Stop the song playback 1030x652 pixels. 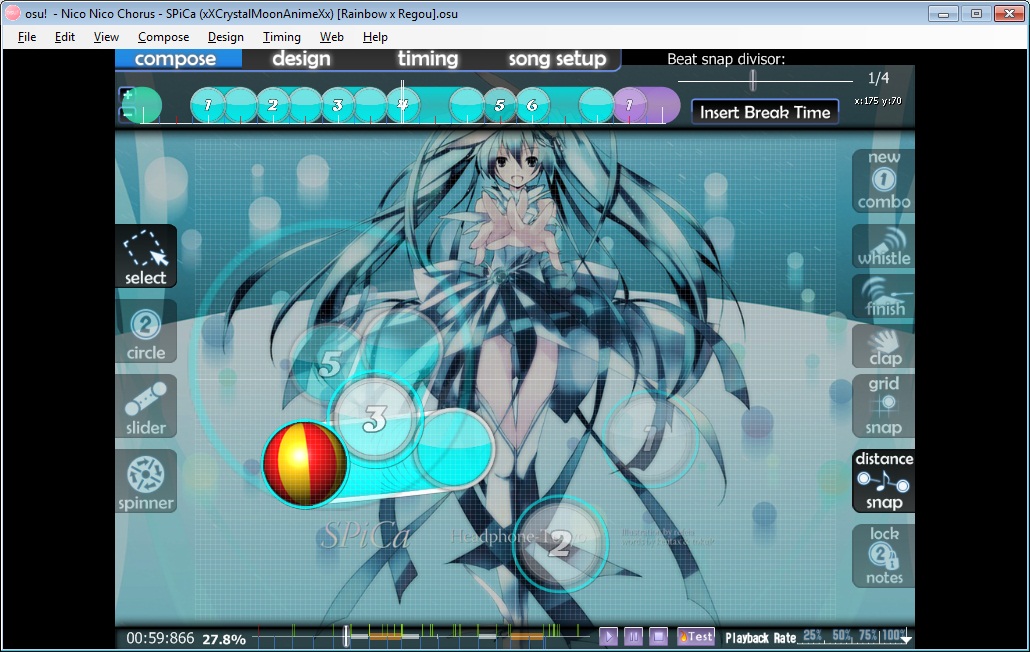coord(658,636)
